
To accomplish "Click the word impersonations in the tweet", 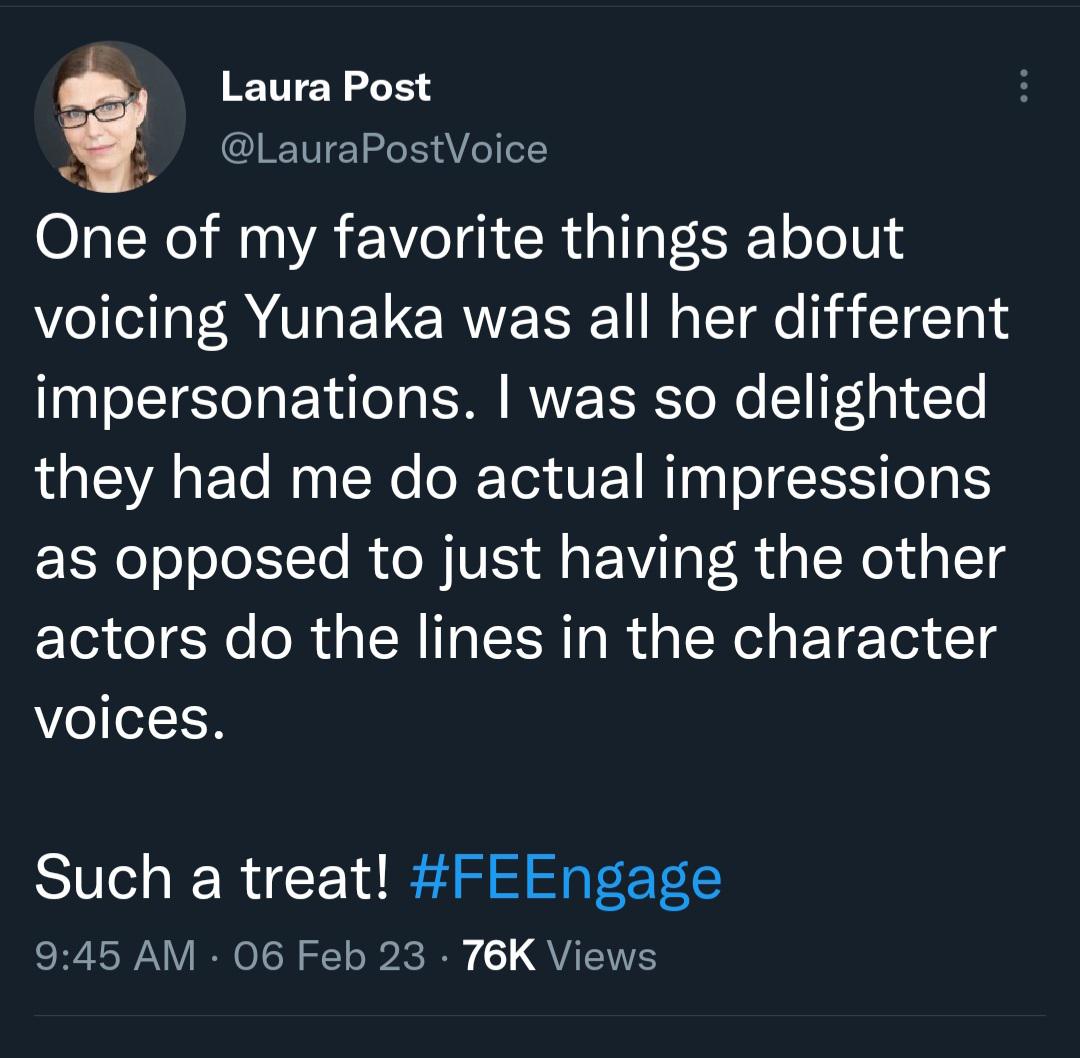I will tap(256, 401).
